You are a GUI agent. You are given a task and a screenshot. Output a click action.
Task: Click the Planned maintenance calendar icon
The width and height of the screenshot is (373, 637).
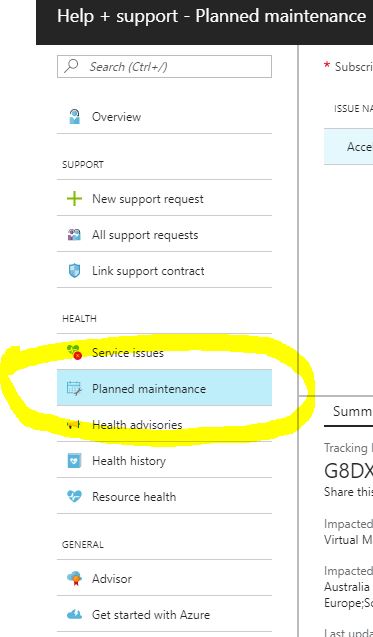click(74, 388)
